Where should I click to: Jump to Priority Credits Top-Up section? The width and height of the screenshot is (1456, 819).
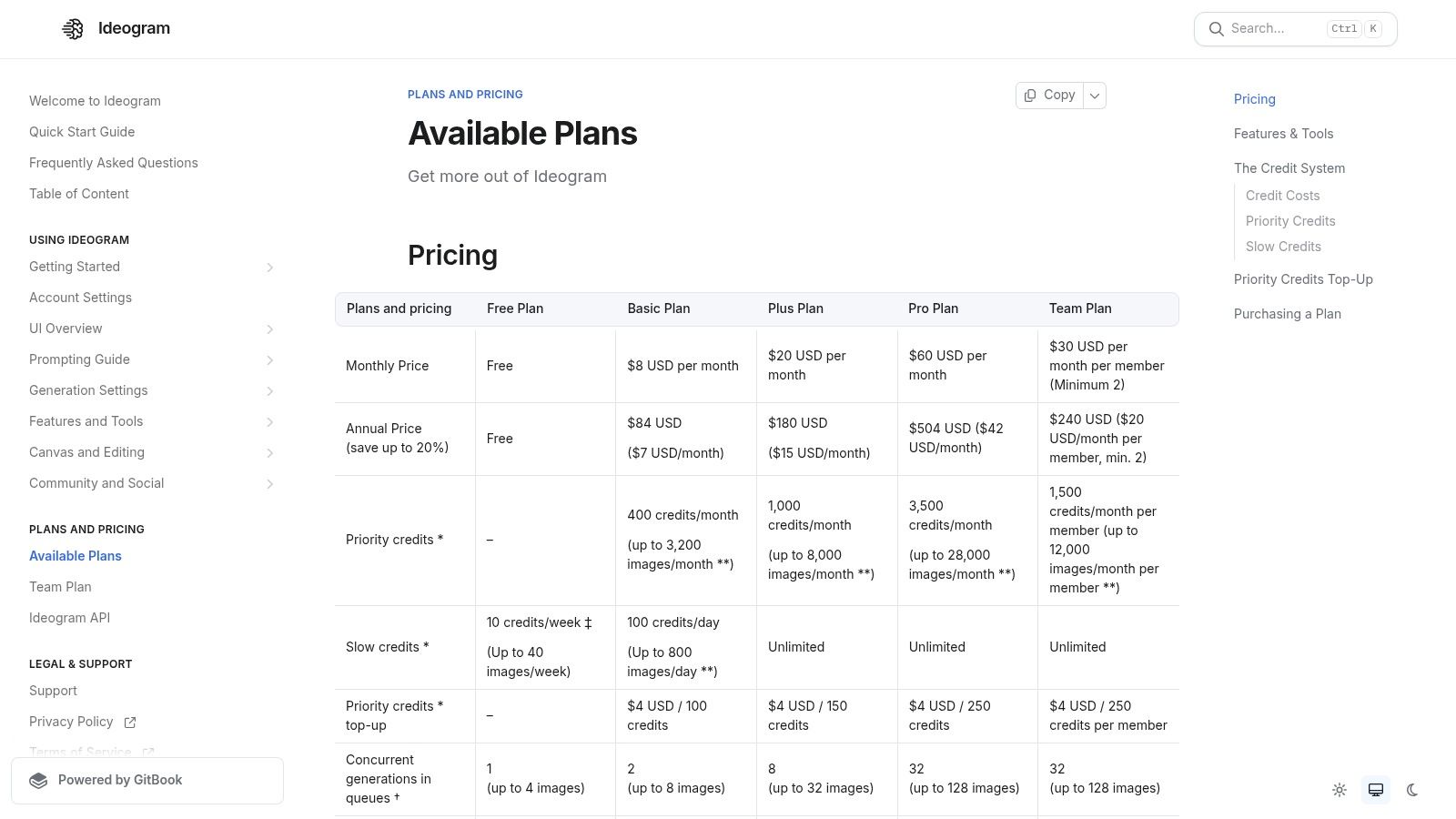[1302, 279]
